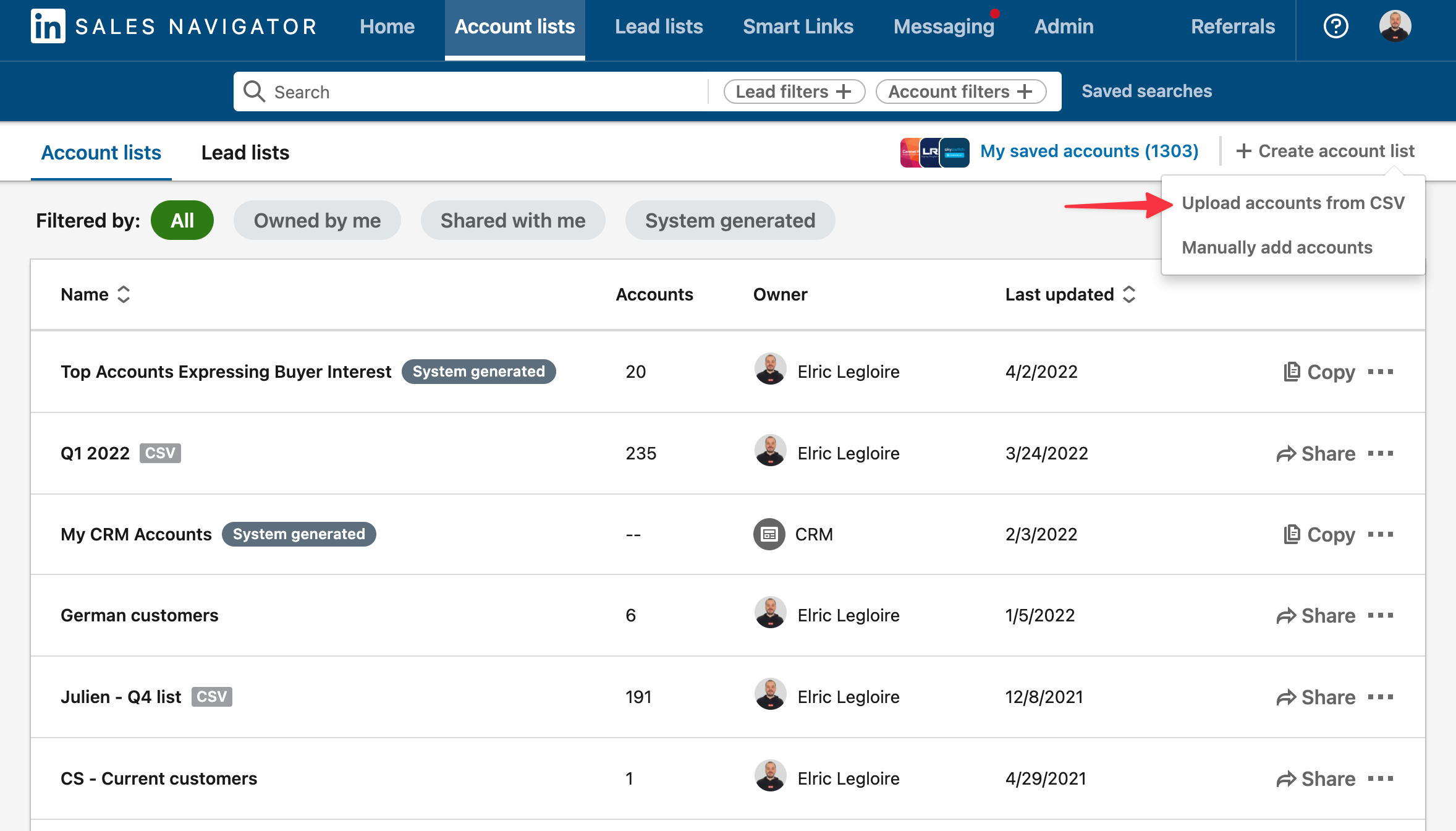
Task: Filter lists by Shared with me
Action: [x=513, y=220]
